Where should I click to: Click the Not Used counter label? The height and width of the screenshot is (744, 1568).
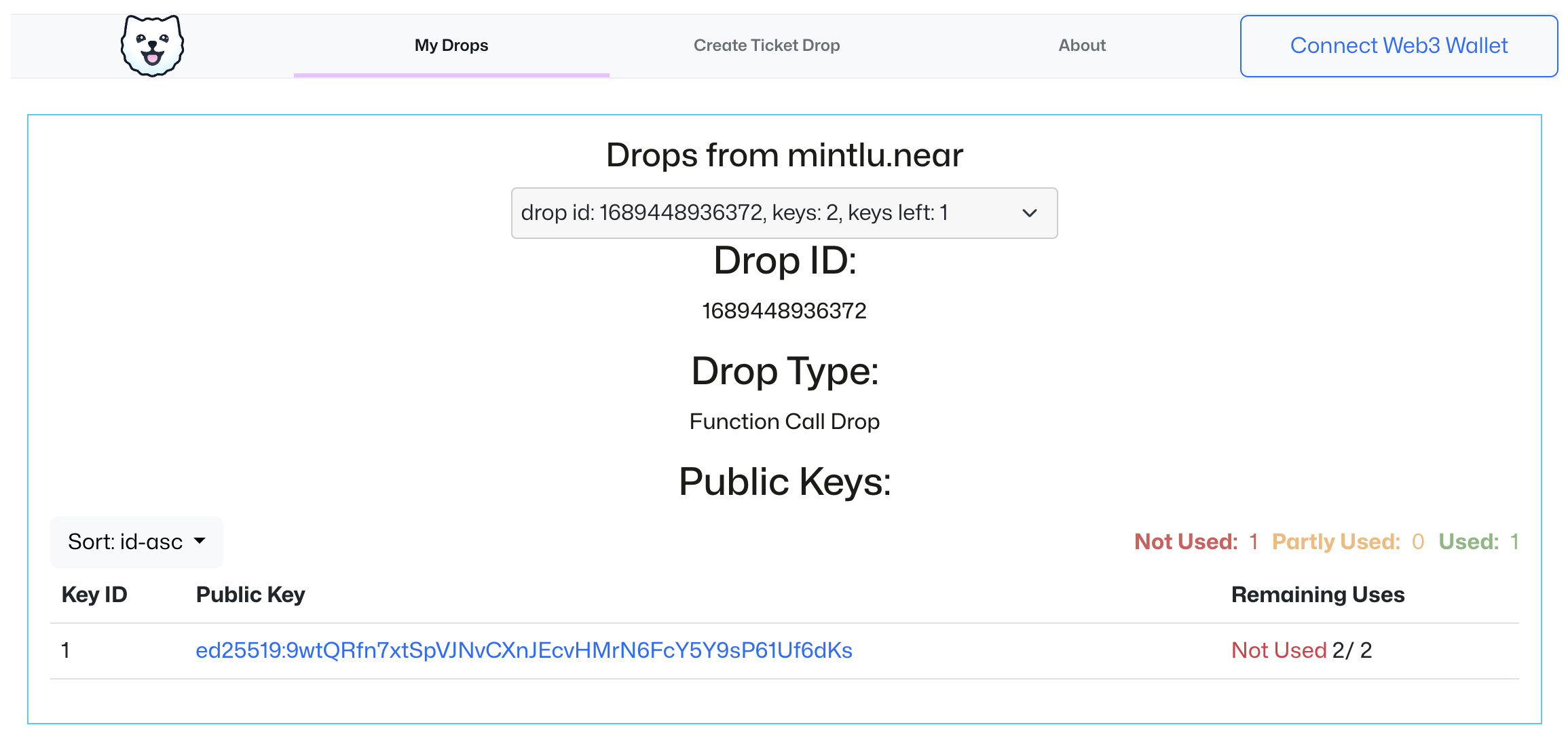[1186, 542]
